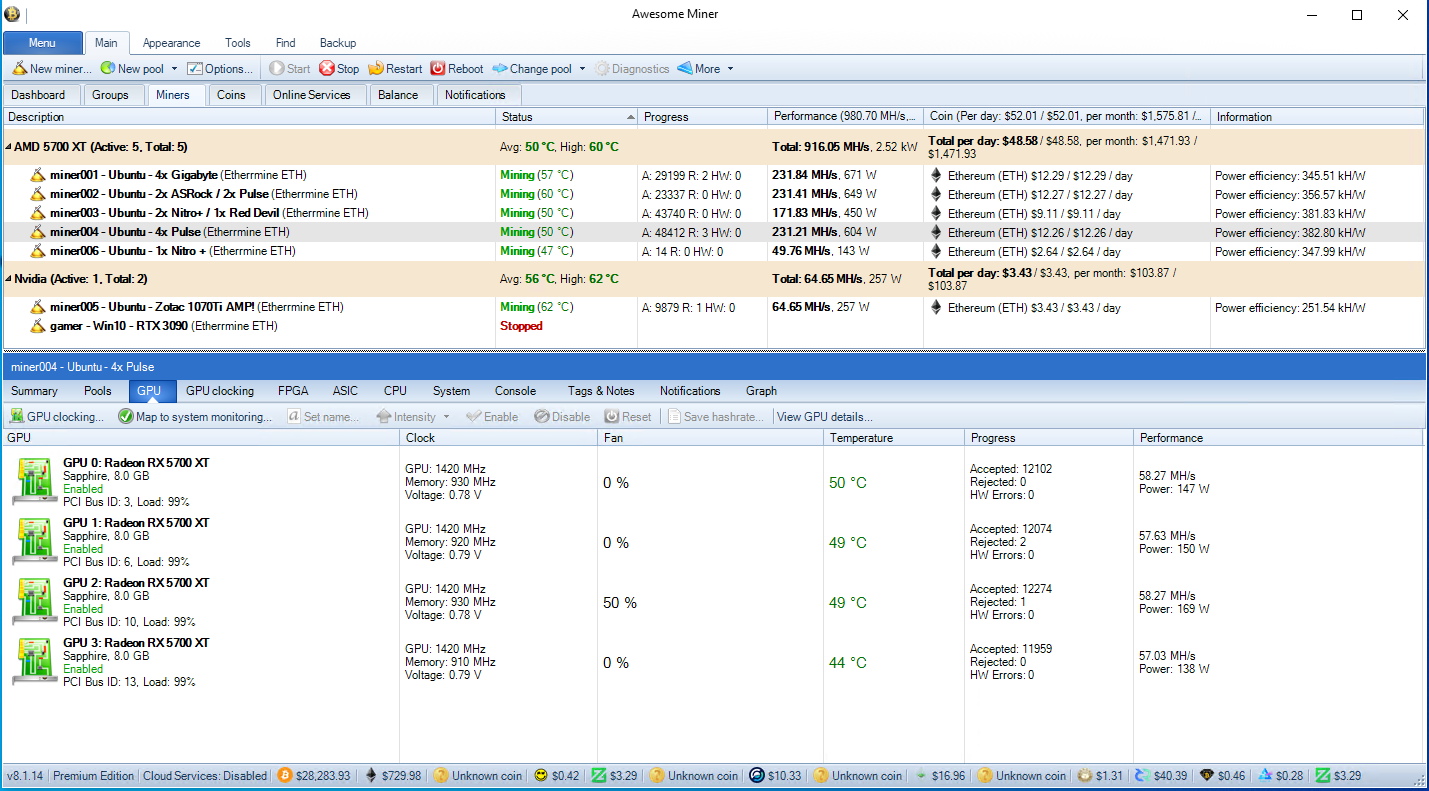
Task: Open the Graph detail tab
Action: click(x=761, y=391)
